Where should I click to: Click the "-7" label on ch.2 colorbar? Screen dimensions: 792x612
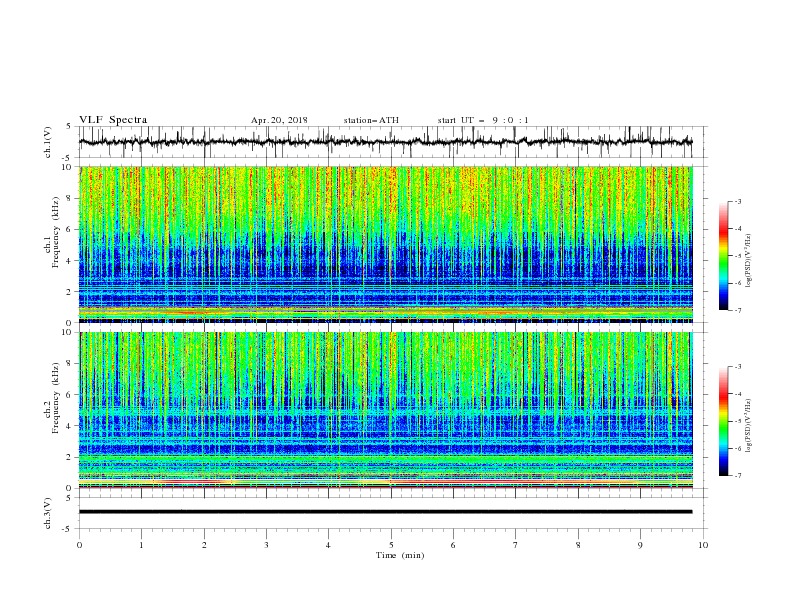click(738, 476)
